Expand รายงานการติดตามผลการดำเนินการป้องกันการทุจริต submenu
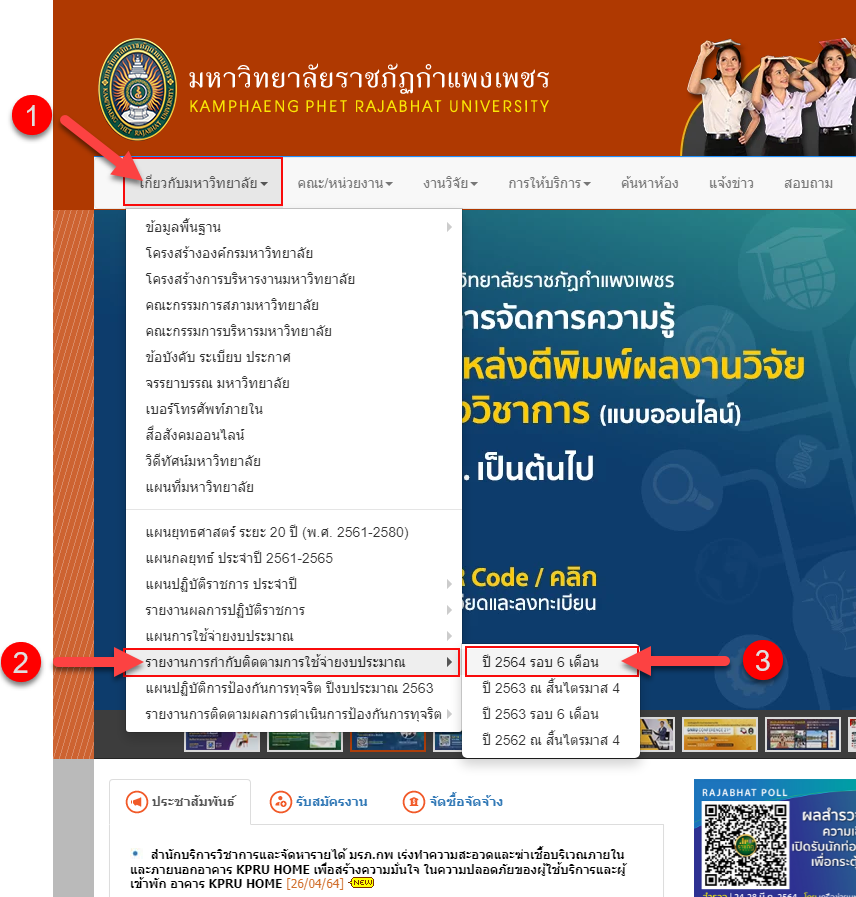856x897 pixels. coord(294,714)
